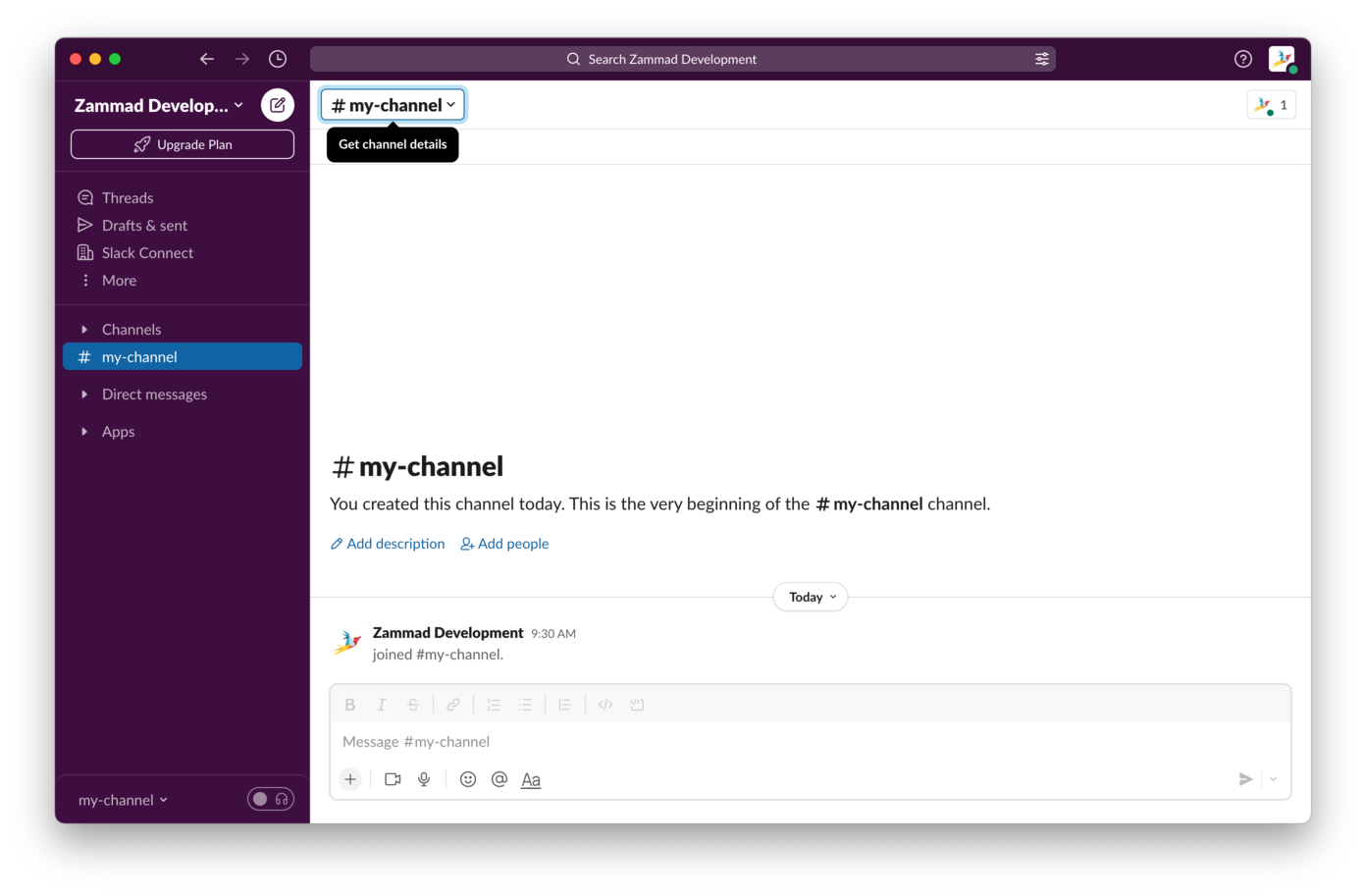Image resolution: width=1366 pixels, height=896 pixels.
Task: Open my-channel menu at sidebar bottom
Action: click(x=123, y=800)
